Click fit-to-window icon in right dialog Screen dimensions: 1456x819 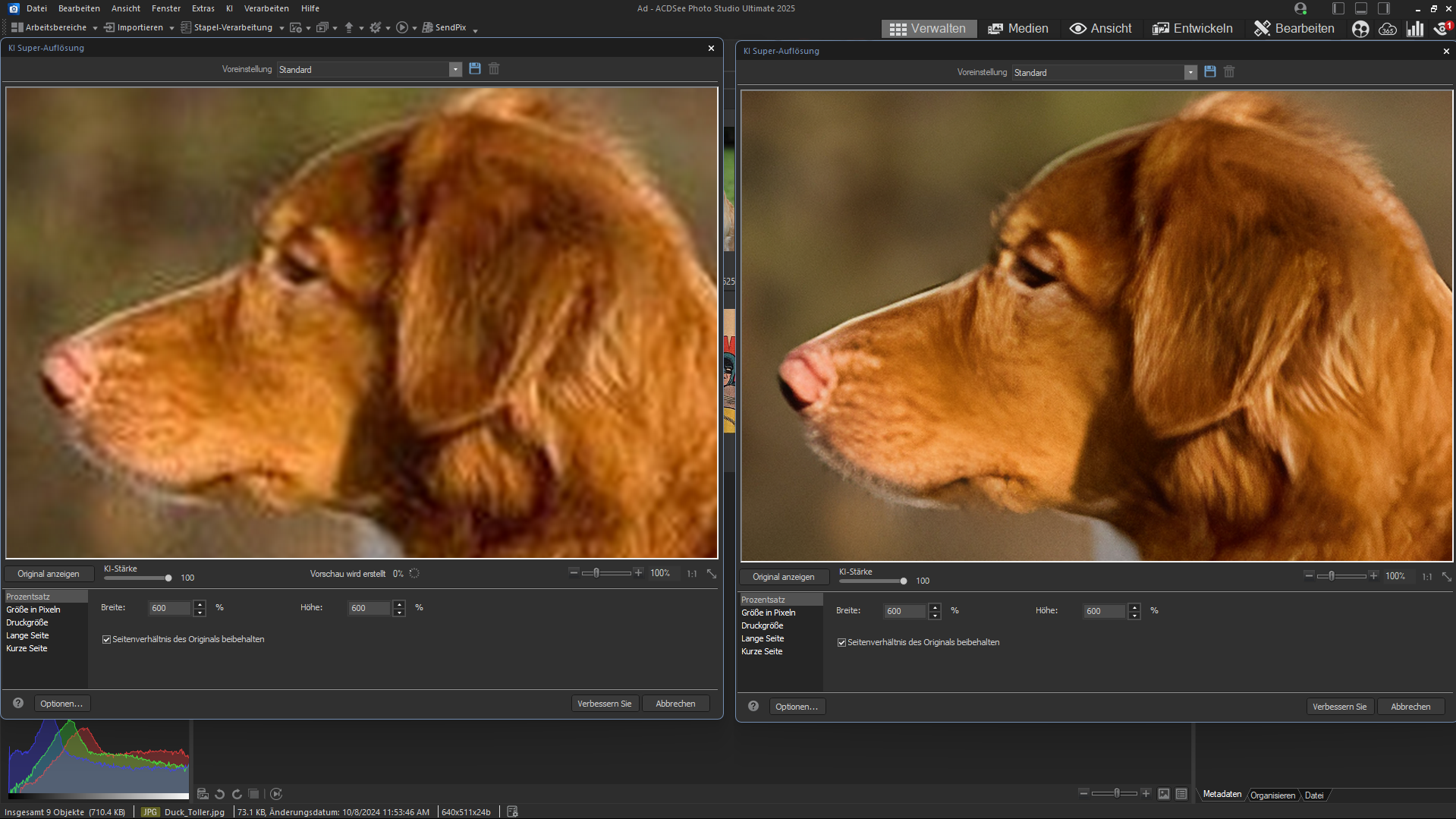coord(1447,577)
